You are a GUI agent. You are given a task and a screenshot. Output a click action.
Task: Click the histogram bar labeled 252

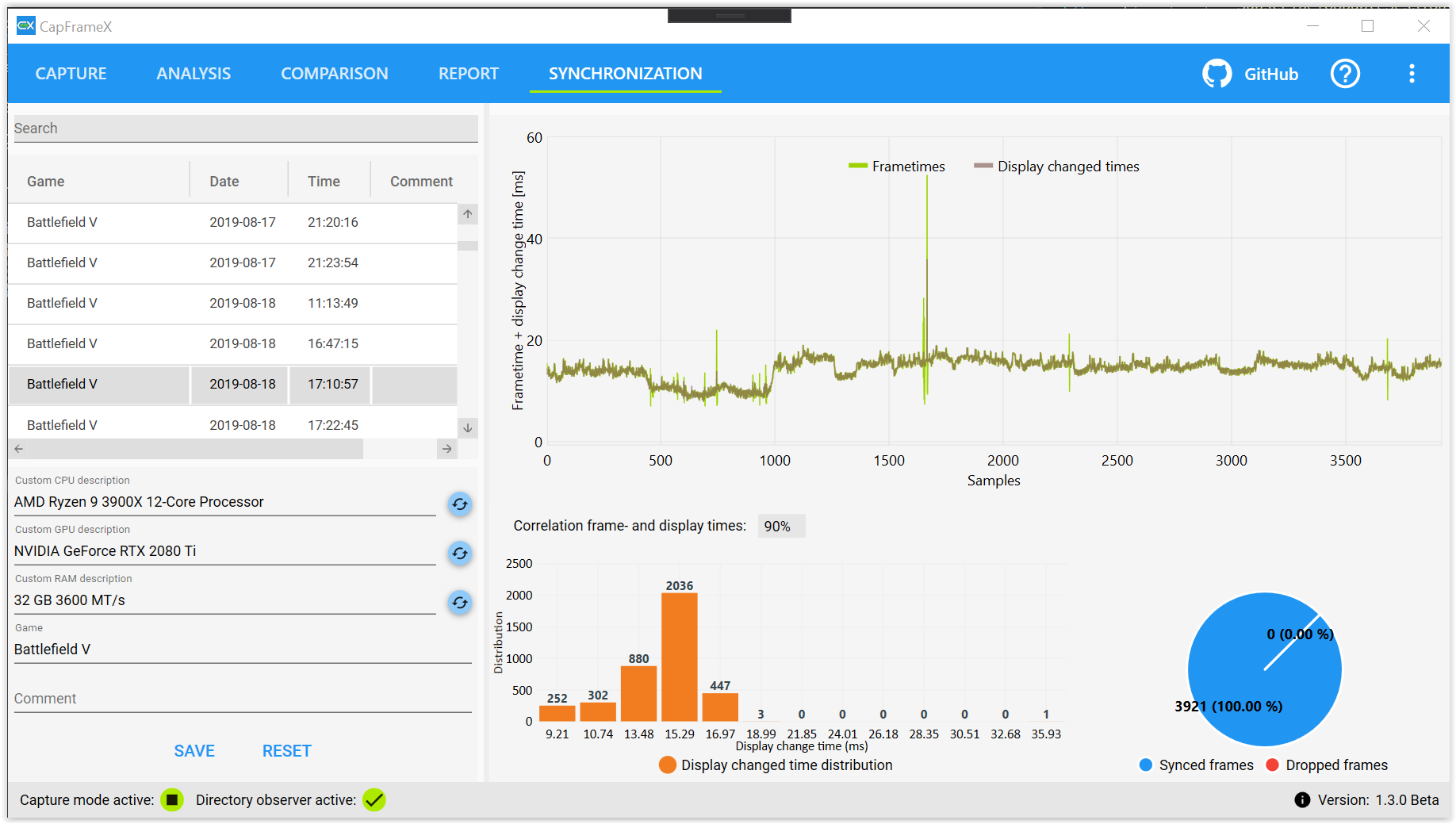click(557, 713)
